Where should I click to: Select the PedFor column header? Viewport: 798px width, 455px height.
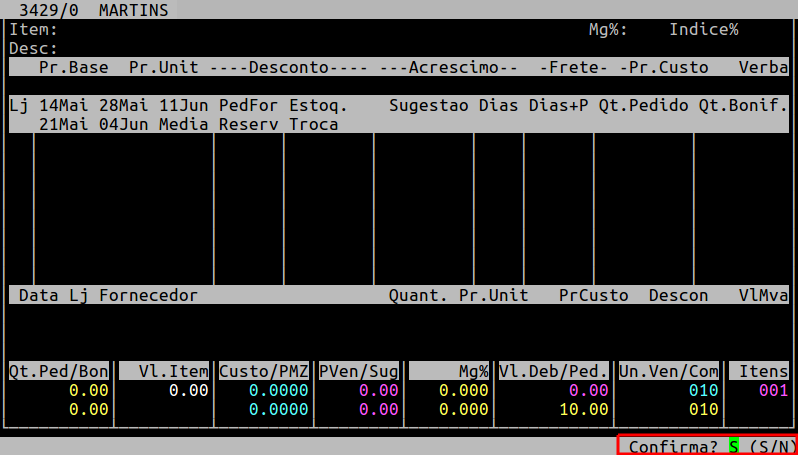(x=248, y=105)
